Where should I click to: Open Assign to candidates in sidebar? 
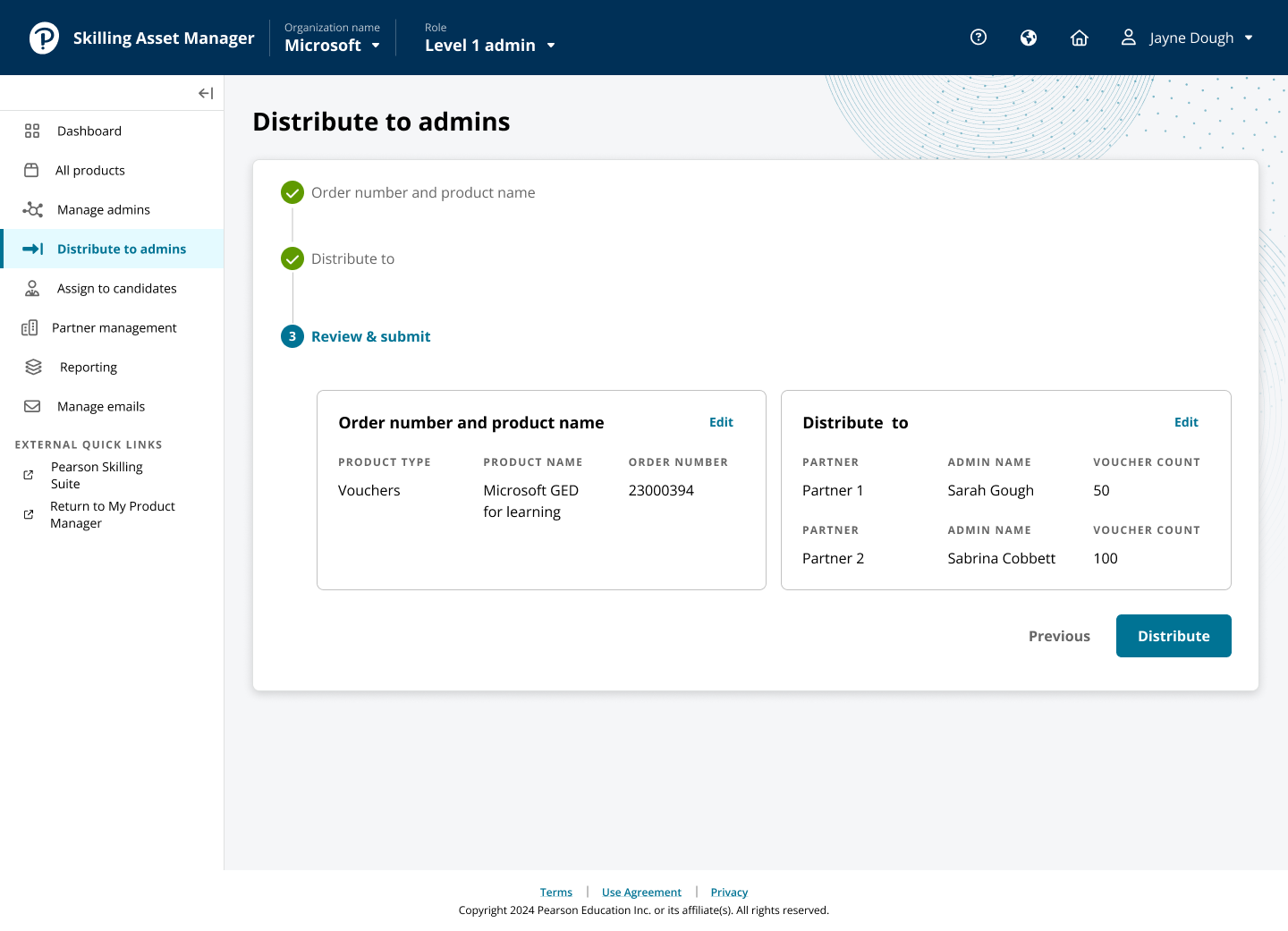point(112,288)
